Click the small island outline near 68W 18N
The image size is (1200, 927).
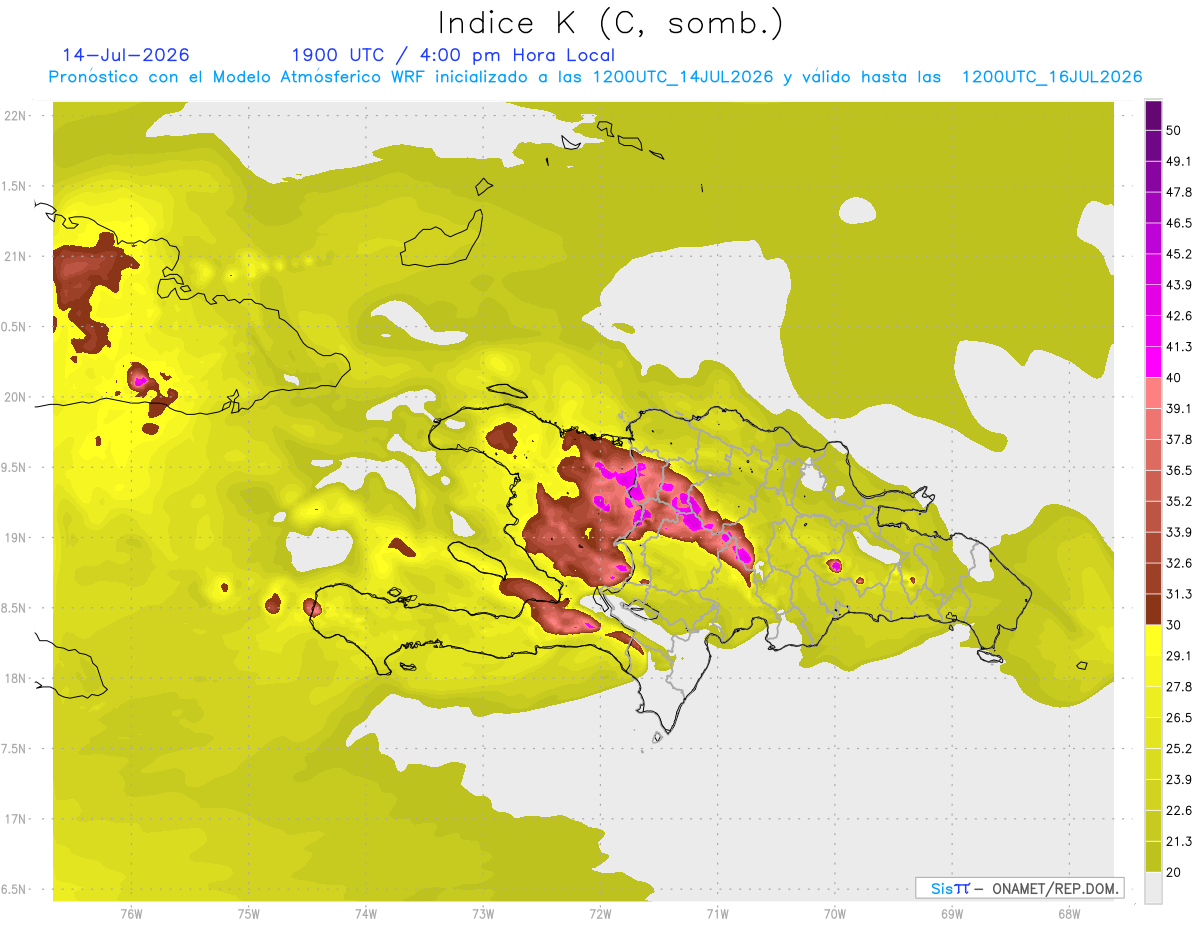1082,665
